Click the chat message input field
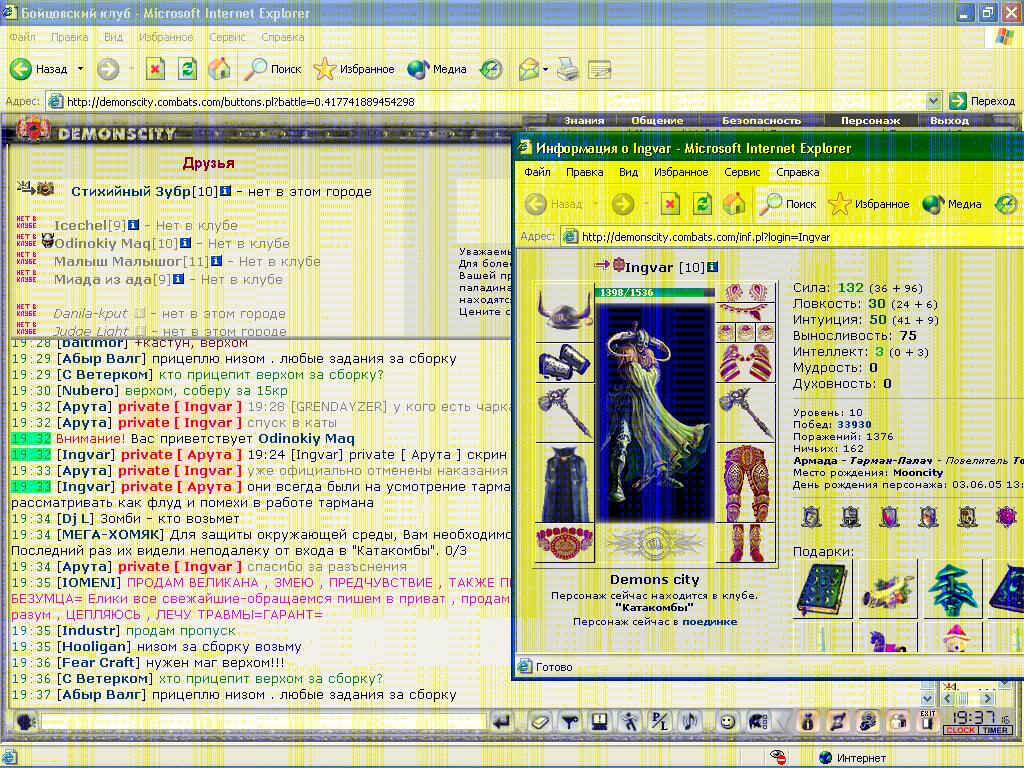This screenshot has height=768, width=1024. (x=263, y=722)
